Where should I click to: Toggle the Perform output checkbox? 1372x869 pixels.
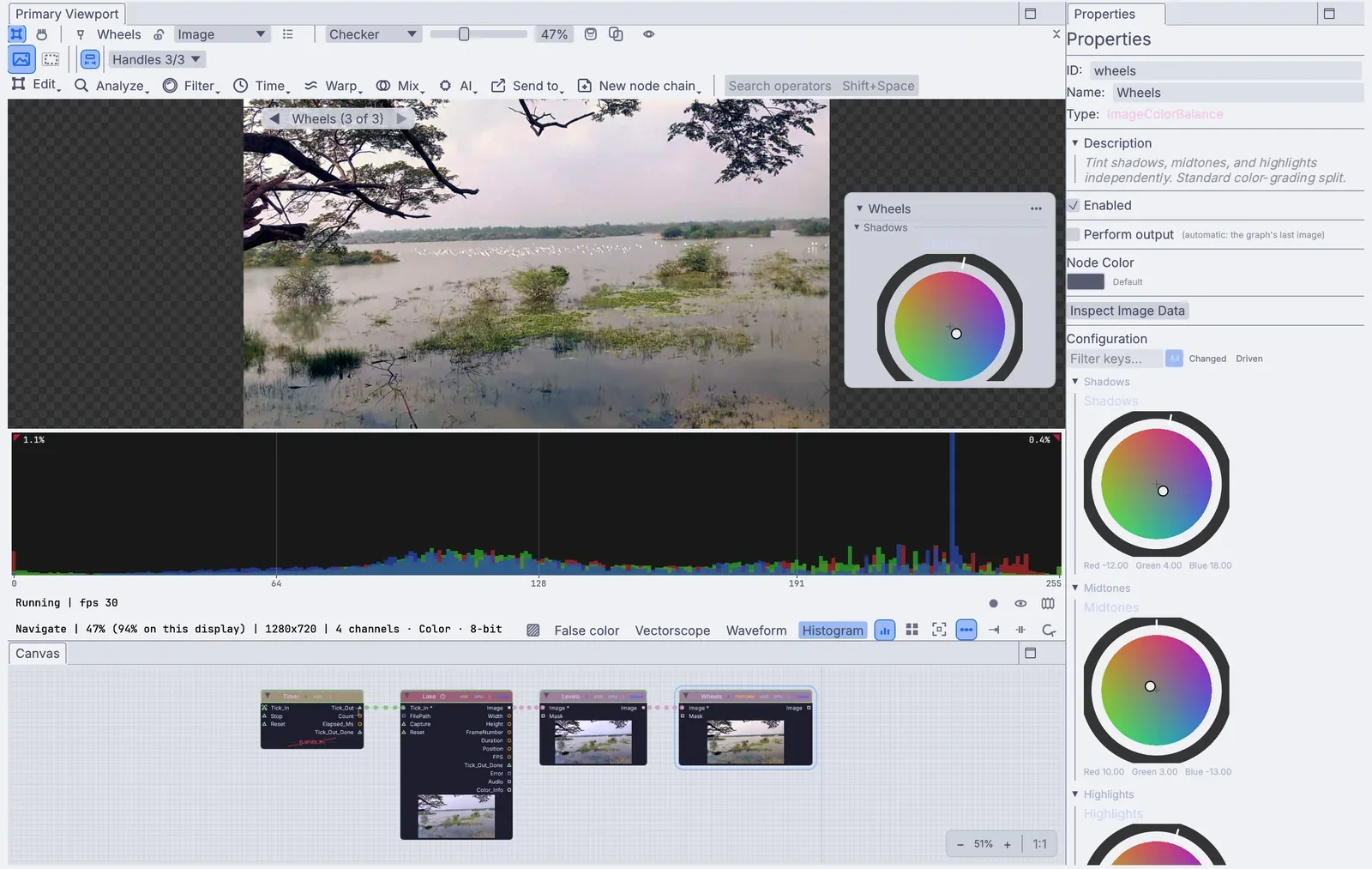[x=1074, y=235]
